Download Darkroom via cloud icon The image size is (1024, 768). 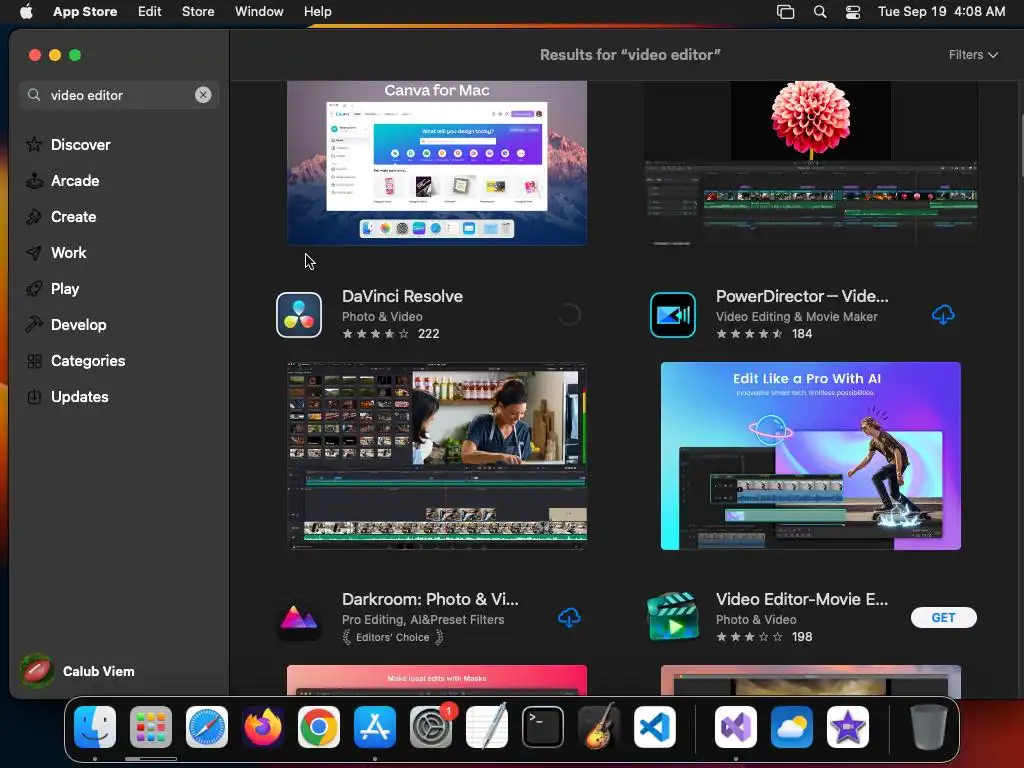pos(569,618)
